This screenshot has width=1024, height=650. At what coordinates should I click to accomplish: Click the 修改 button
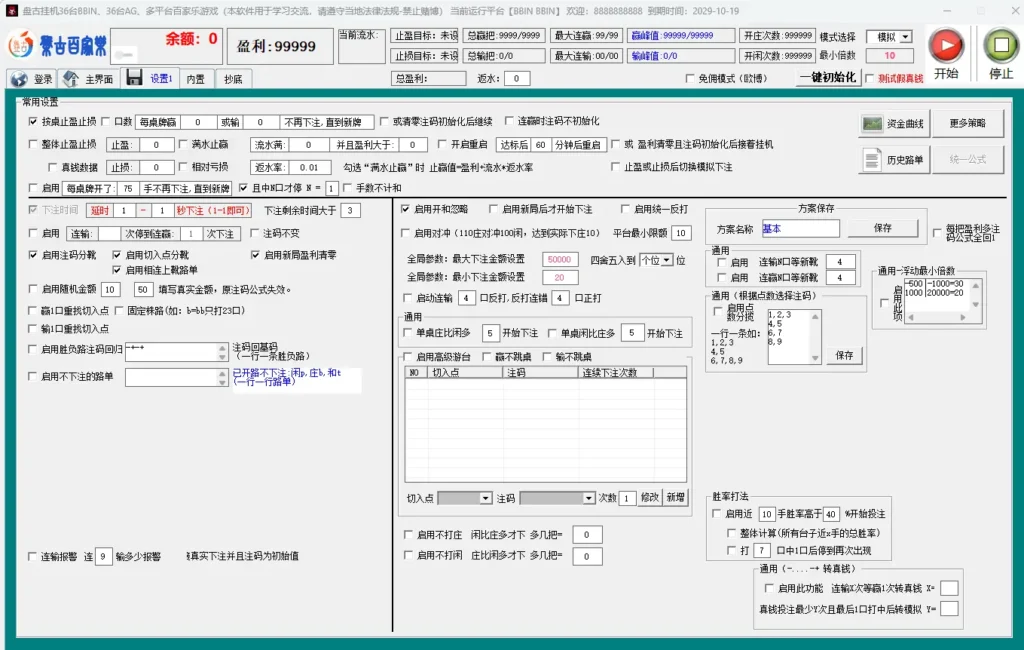(x=650, y=498)
